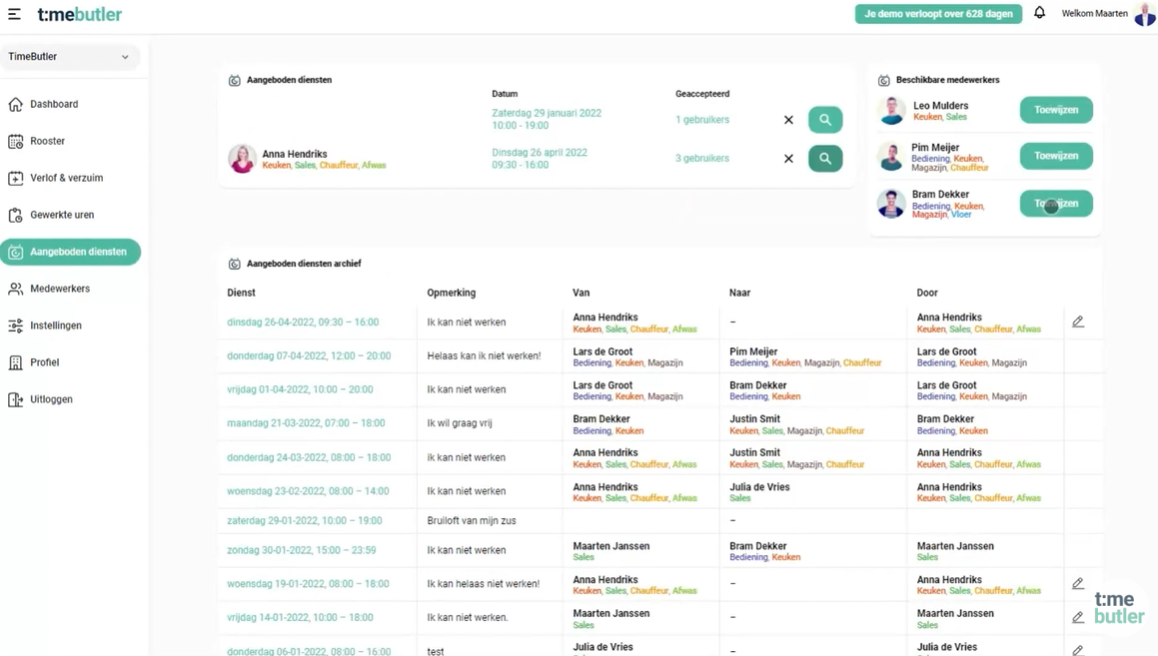Open Maarten's profile avatar menu
Viewport: 1158px width, 656px height.
click(x=1144, y=14)
